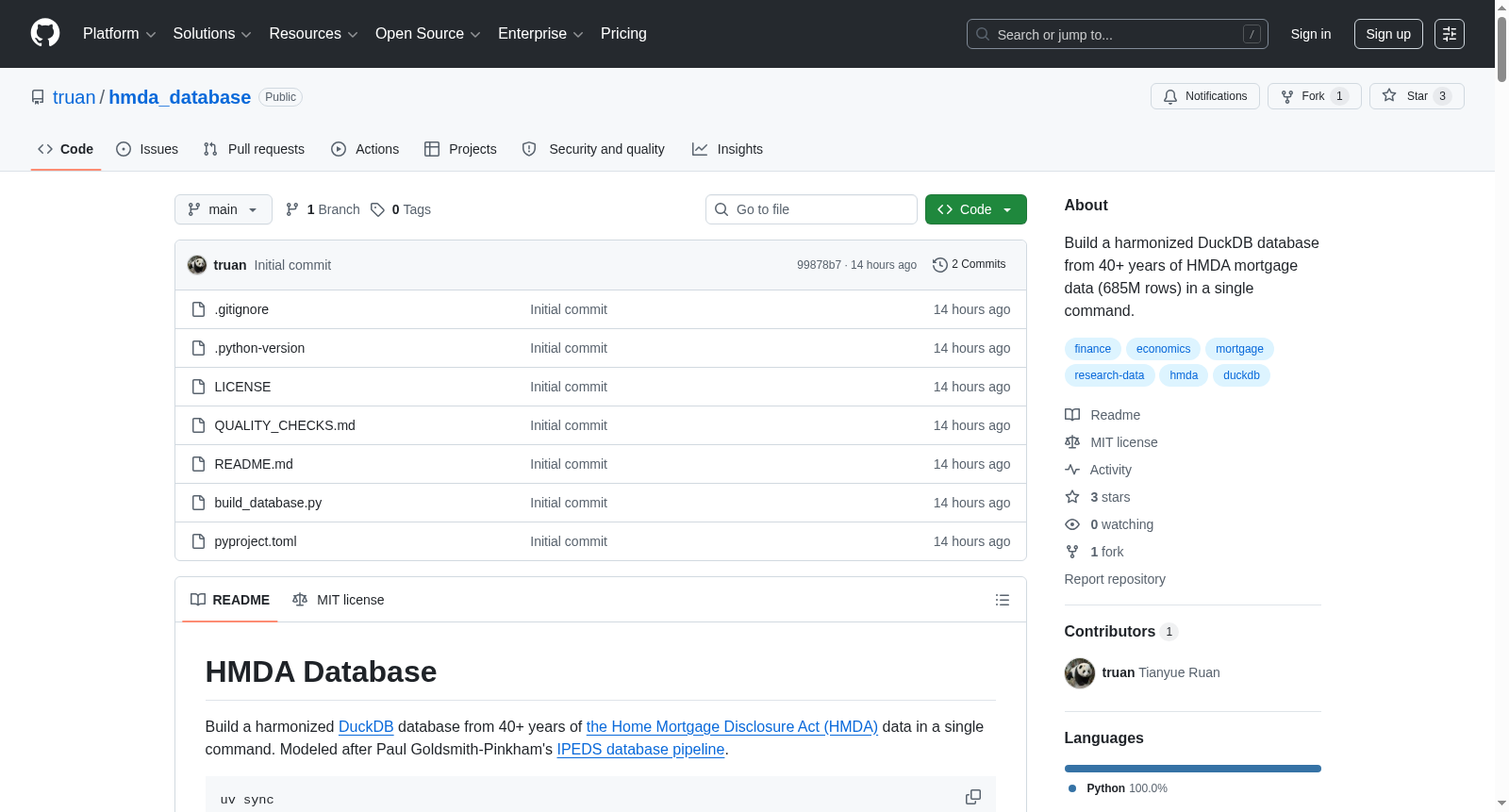This screenshot has width=1509, height=812.
Task: Click the contributor avatar for truan
Action: point(1080,673)
